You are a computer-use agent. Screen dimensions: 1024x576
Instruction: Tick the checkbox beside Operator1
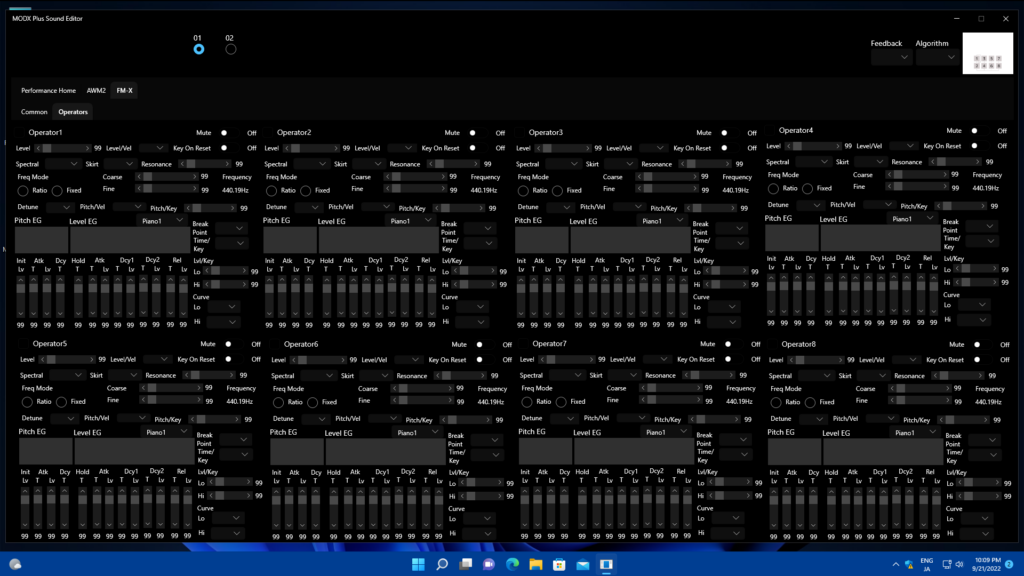pos(21,133)
